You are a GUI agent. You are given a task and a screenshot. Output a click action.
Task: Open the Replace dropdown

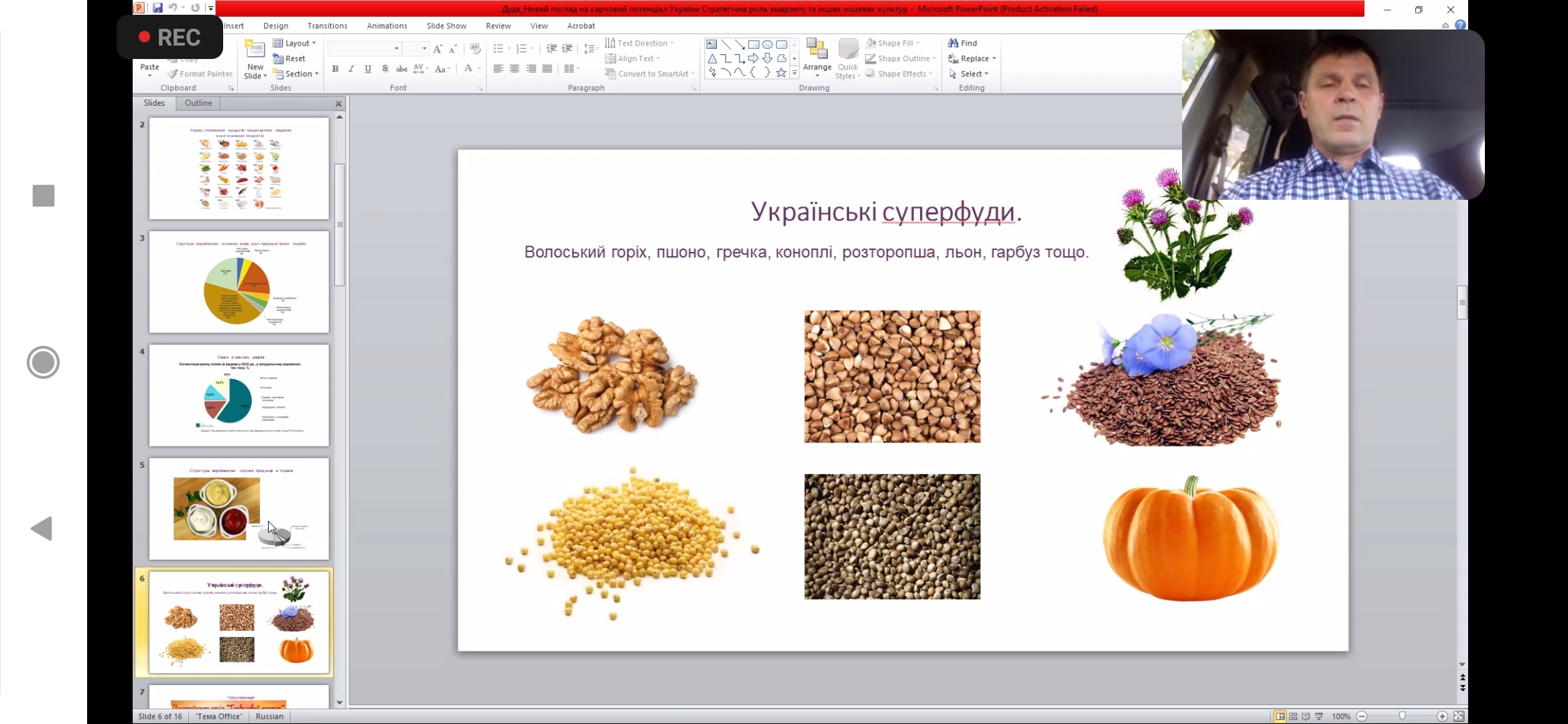point(972,59)
